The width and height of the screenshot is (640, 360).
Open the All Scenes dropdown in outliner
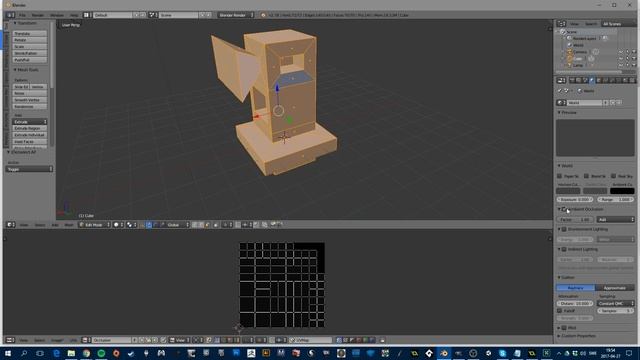(618, 24)
